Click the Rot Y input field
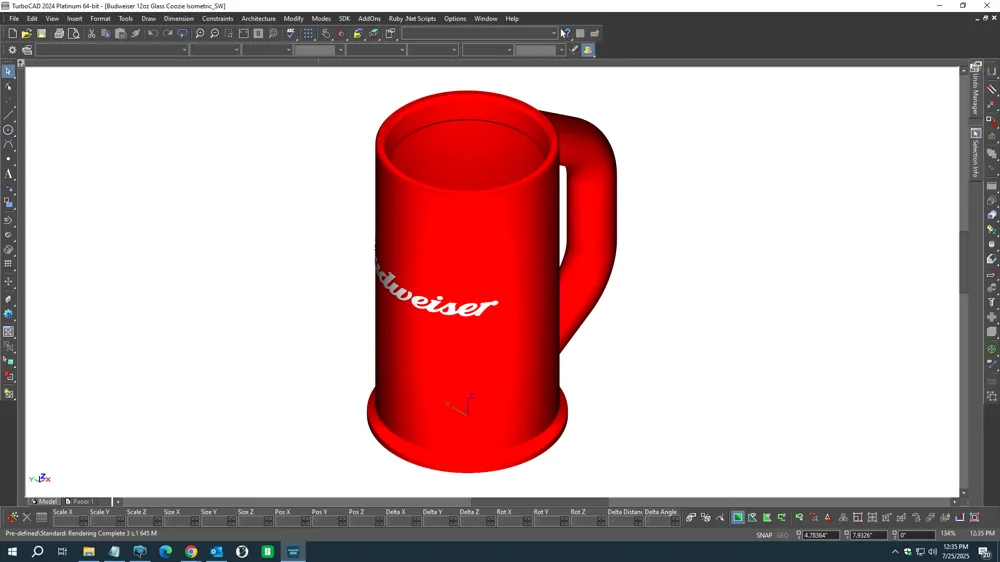This screenshot has height=562, width=1000. click(x=550, y=521)
